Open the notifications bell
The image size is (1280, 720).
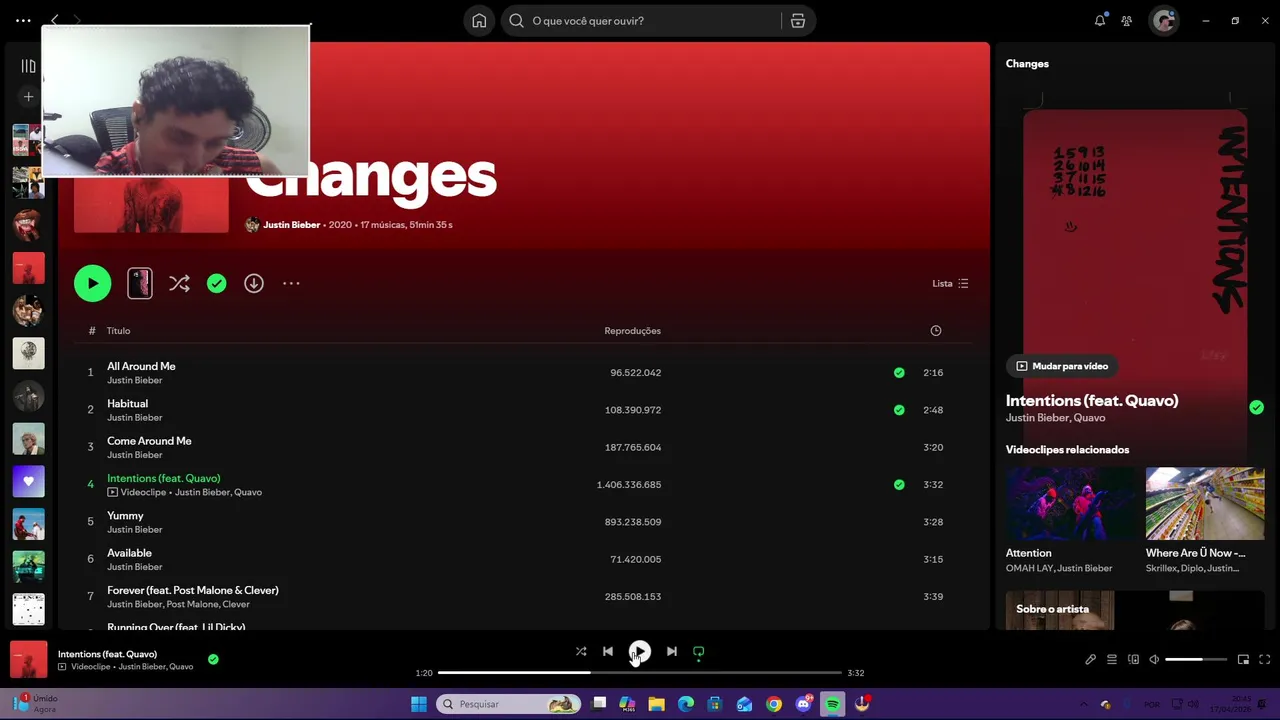(1100, 20)
